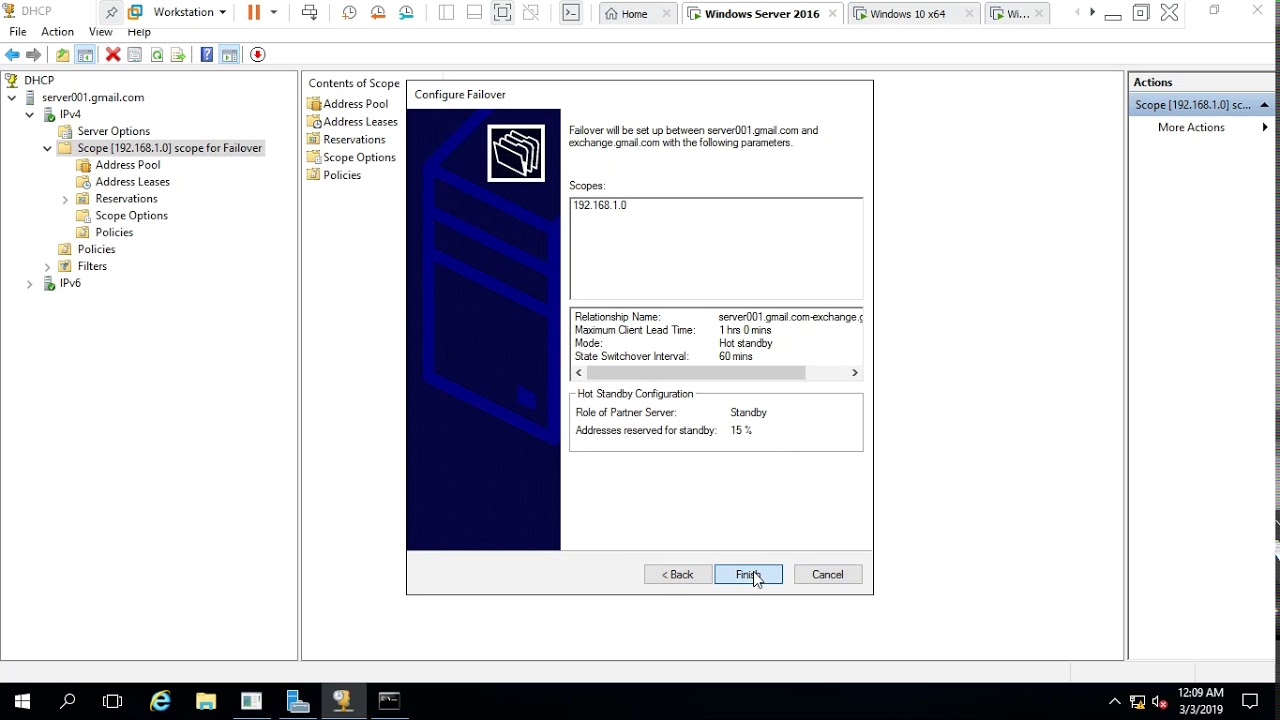1280x720 pixels.
Task: Click More Actions in Actions pane
Action: 1191,127
